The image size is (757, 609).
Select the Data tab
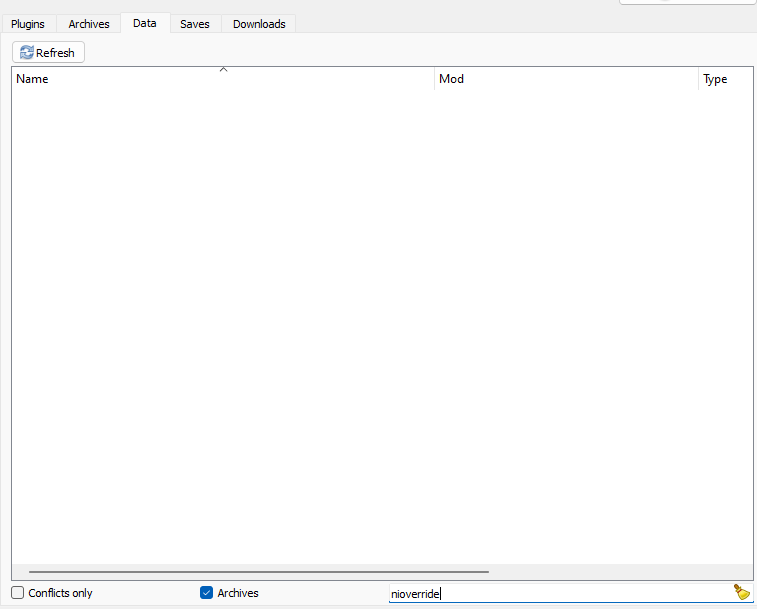(x=145, y=23)
